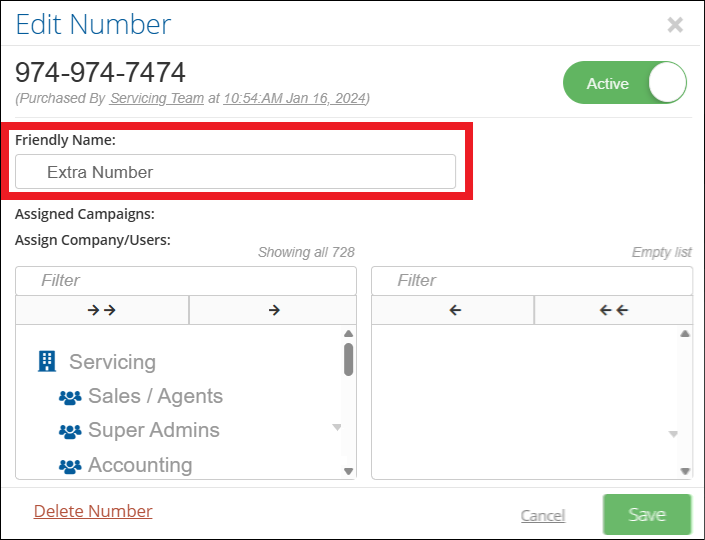Select the Servicing company entry
The height and width of the screenshot is (540, 705).
[112, 362]
